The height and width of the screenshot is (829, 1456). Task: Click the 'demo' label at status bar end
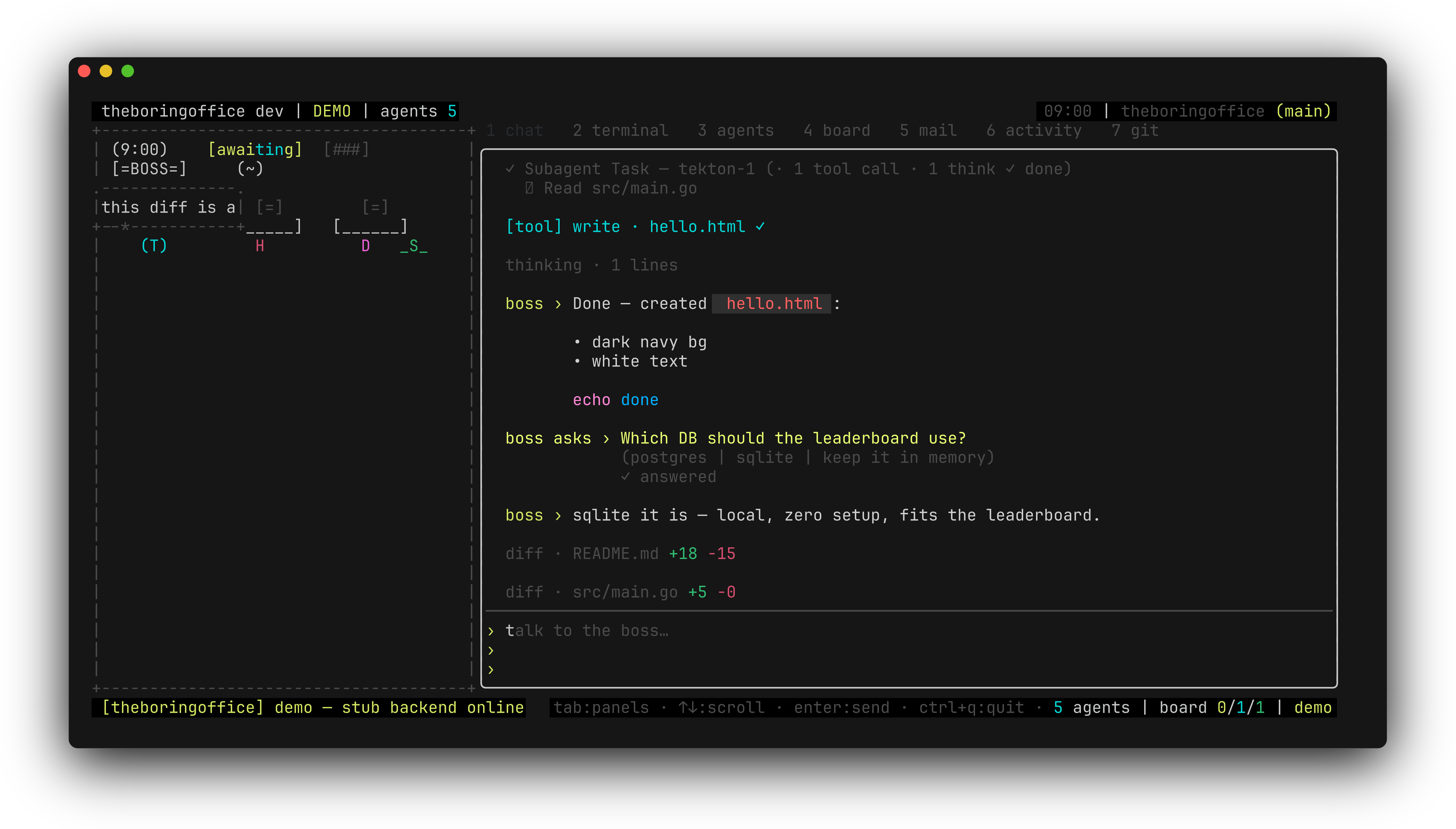pos(1313,707)
